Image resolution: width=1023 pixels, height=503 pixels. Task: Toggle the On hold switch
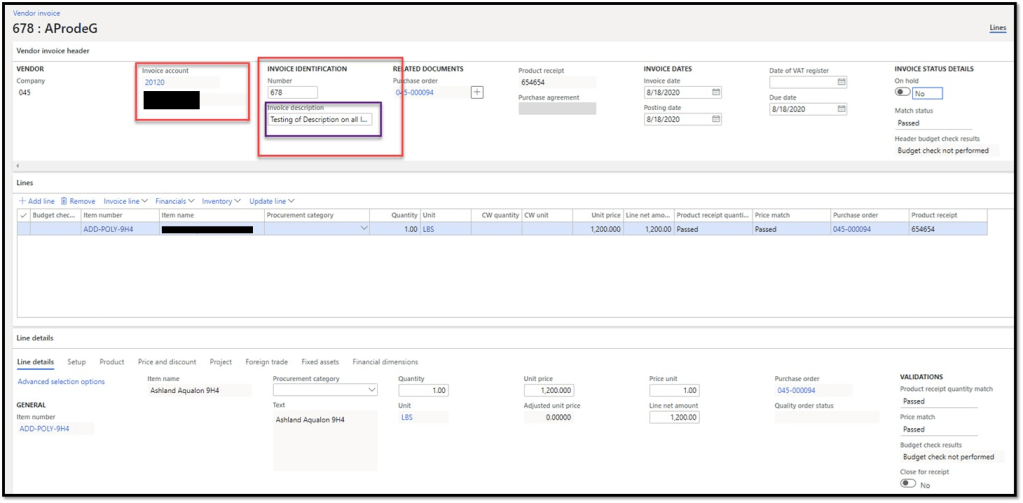[x=903, y=92]
